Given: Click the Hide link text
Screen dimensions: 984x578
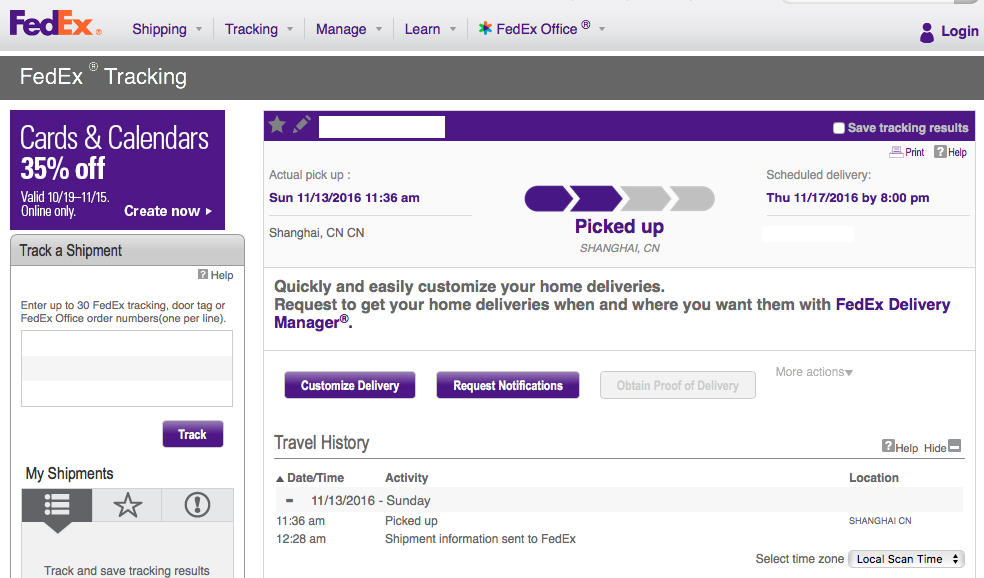Looking at the screenshot, I should 934,448.
